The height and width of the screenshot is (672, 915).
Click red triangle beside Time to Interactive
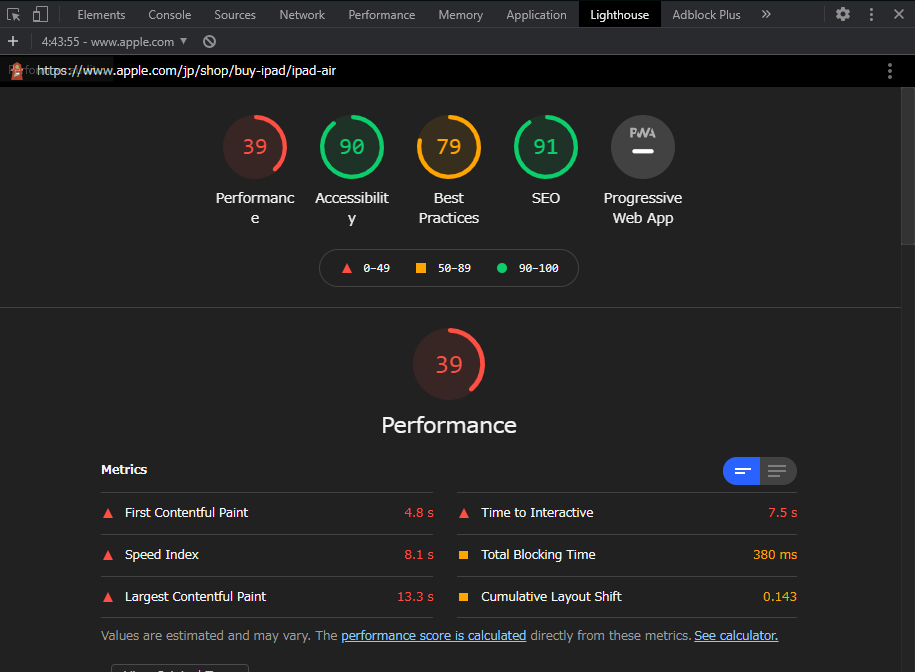coord(464,513)
